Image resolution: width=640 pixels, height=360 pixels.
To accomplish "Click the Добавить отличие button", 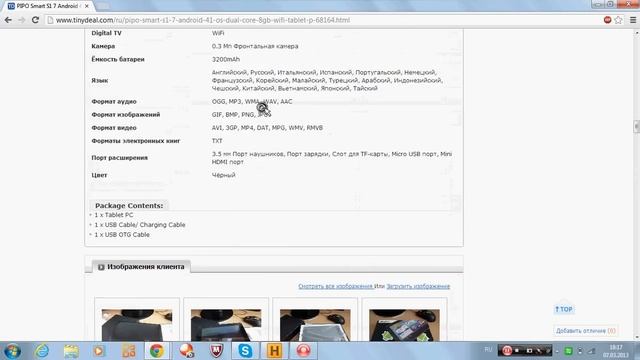I will 586,331.
